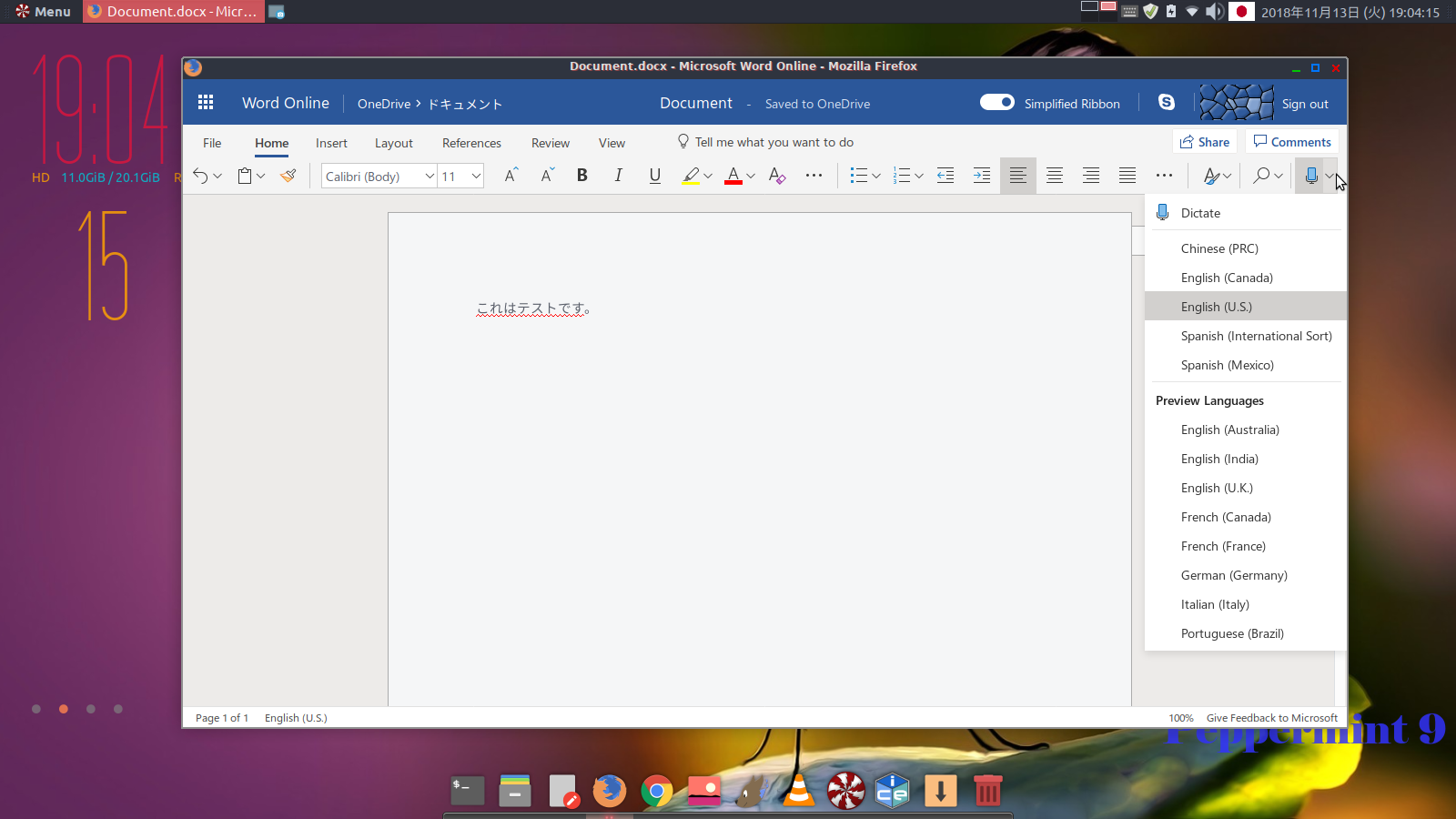
Task: Expand the Paste options arrow
Action: click(261, 176)
